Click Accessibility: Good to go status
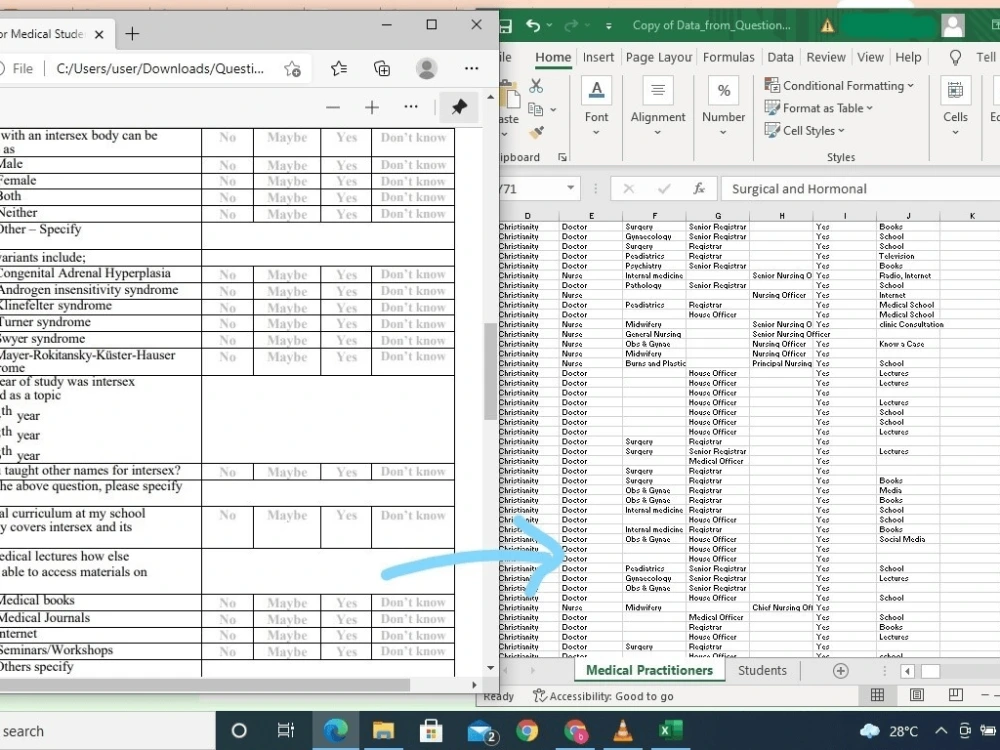 coord(603,696)
